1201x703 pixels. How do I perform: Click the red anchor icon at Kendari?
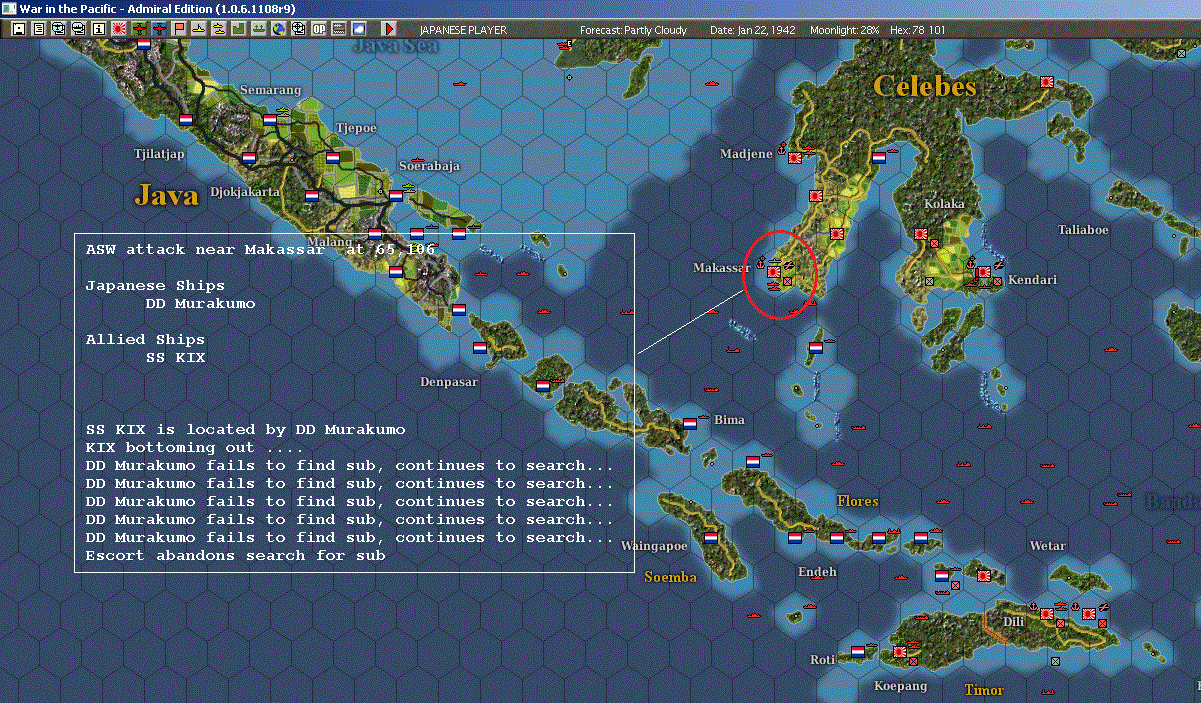[971, 264]
